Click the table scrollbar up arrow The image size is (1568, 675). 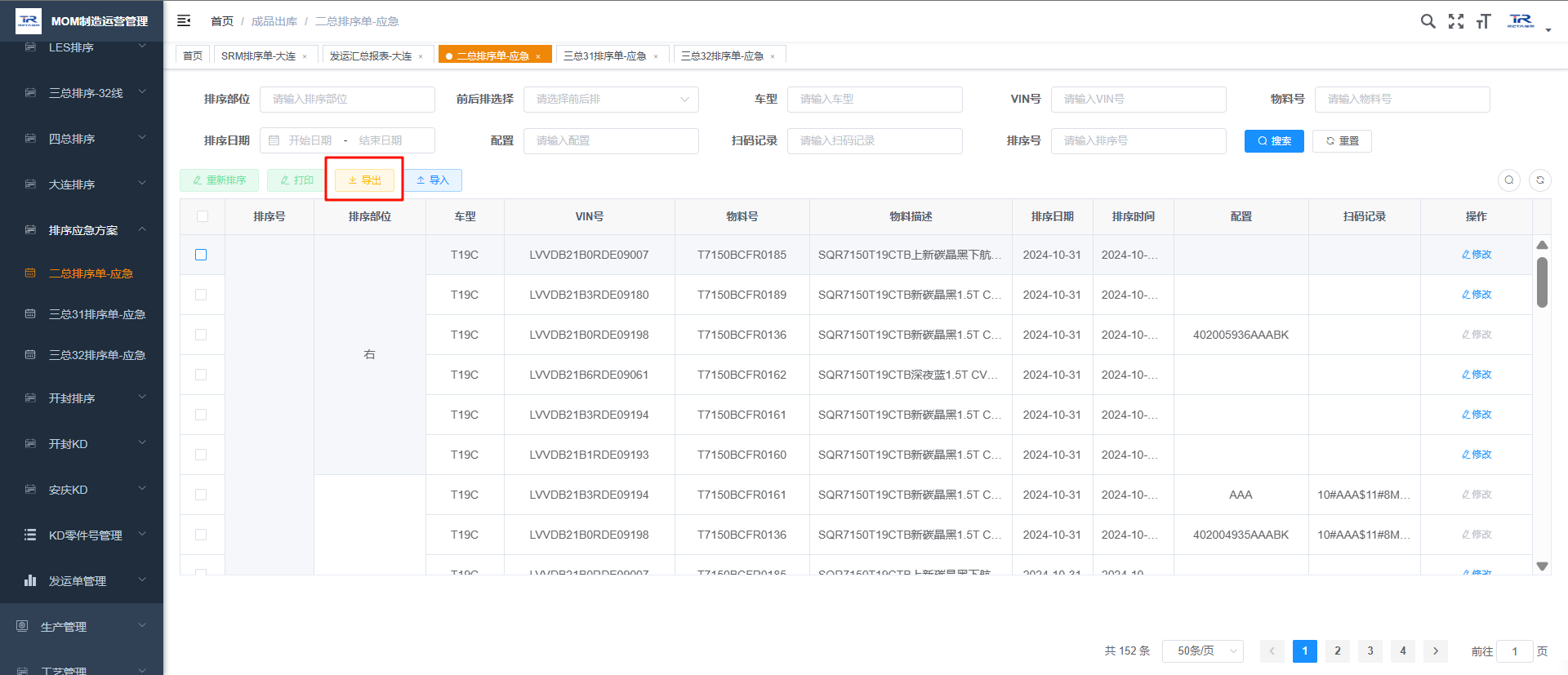pyautogui.click(x=1542, y=245)
